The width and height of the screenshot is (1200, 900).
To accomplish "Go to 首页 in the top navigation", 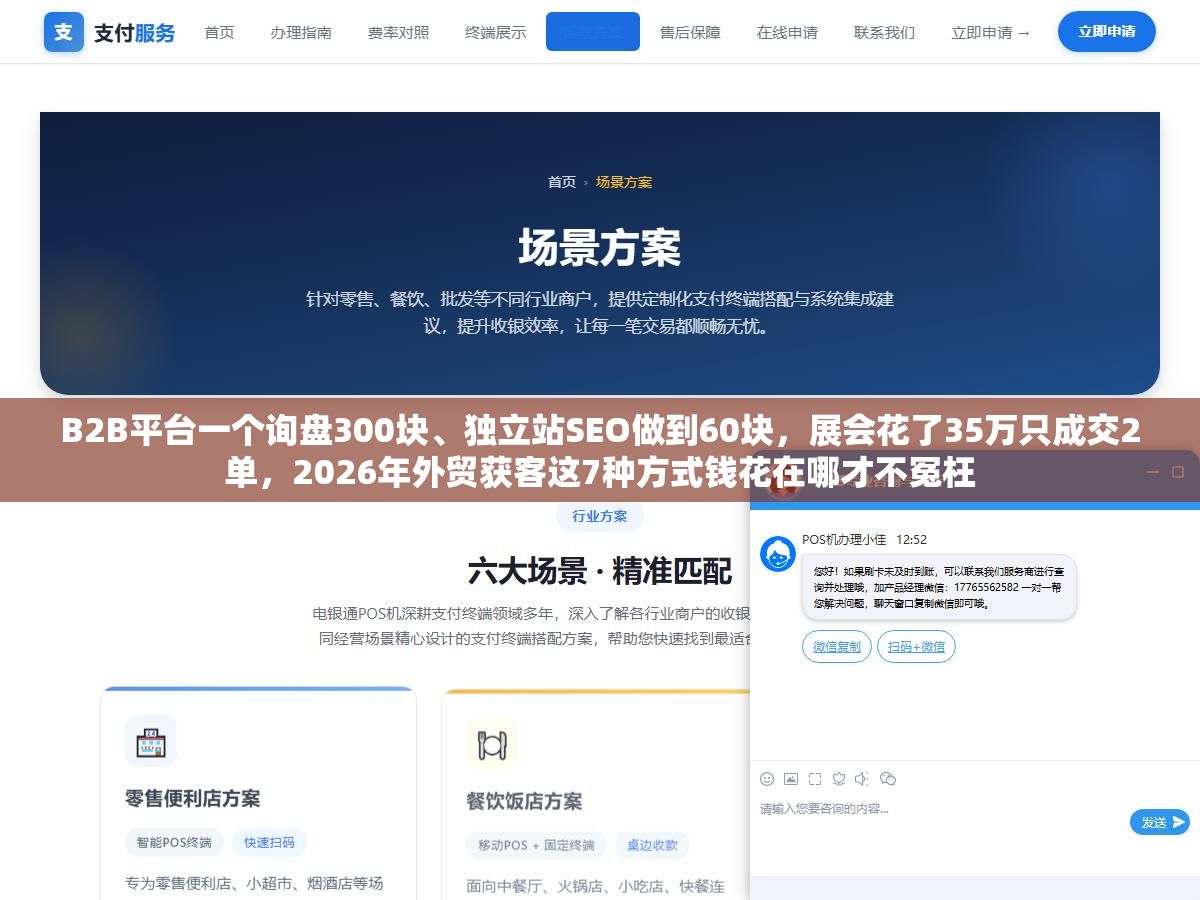I will coord(219,32).
